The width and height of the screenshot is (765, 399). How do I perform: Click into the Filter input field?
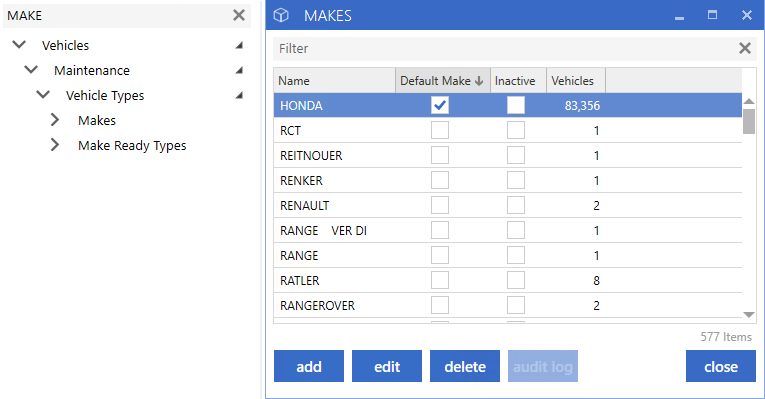505,48
